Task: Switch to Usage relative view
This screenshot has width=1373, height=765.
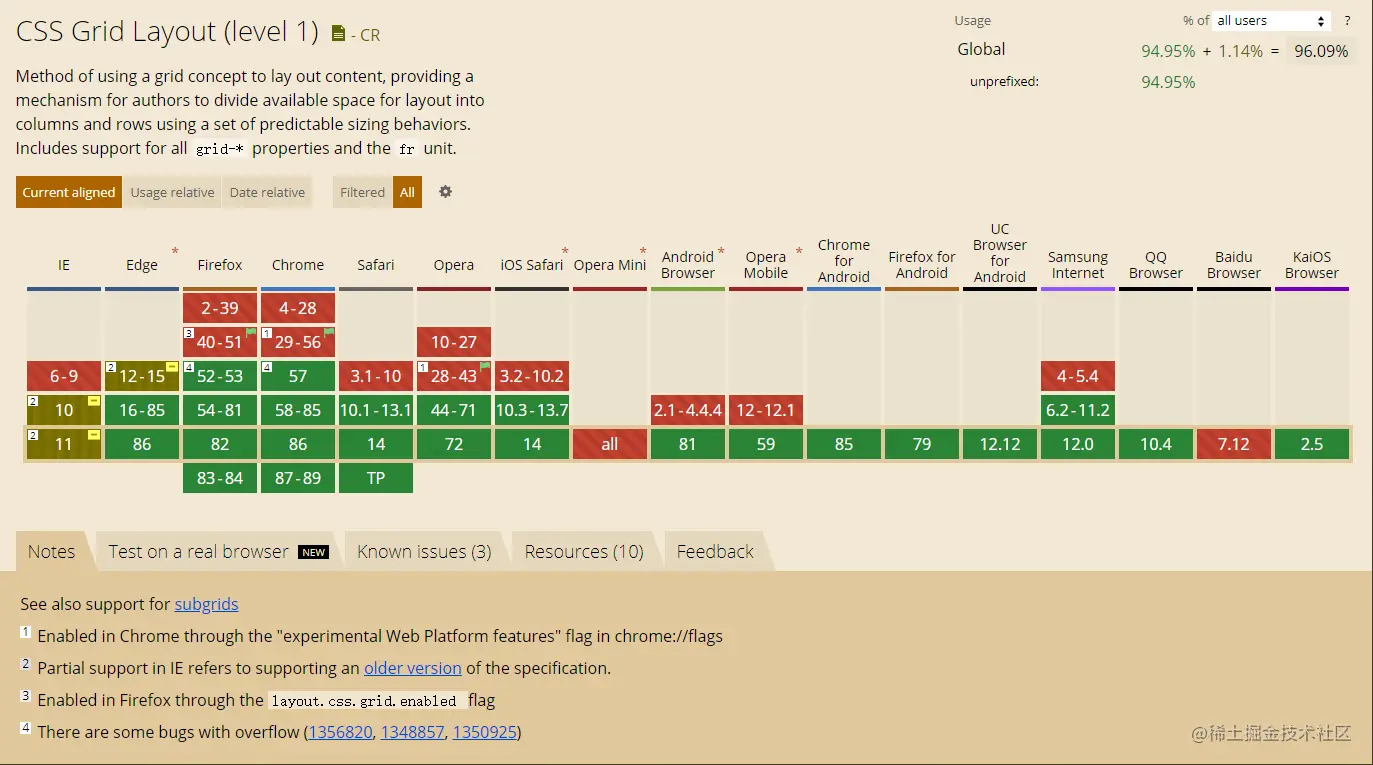Action: point(172,192)
